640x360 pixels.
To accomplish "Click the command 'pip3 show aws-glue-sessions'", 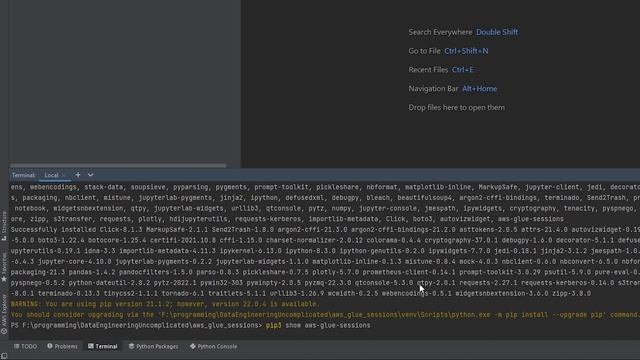I will tap(318, 325).
